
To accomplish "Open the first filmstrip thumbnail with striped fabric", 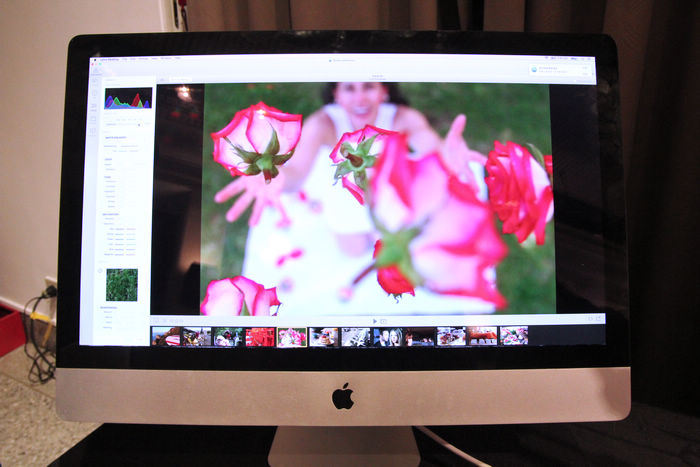I will (166, 337).
